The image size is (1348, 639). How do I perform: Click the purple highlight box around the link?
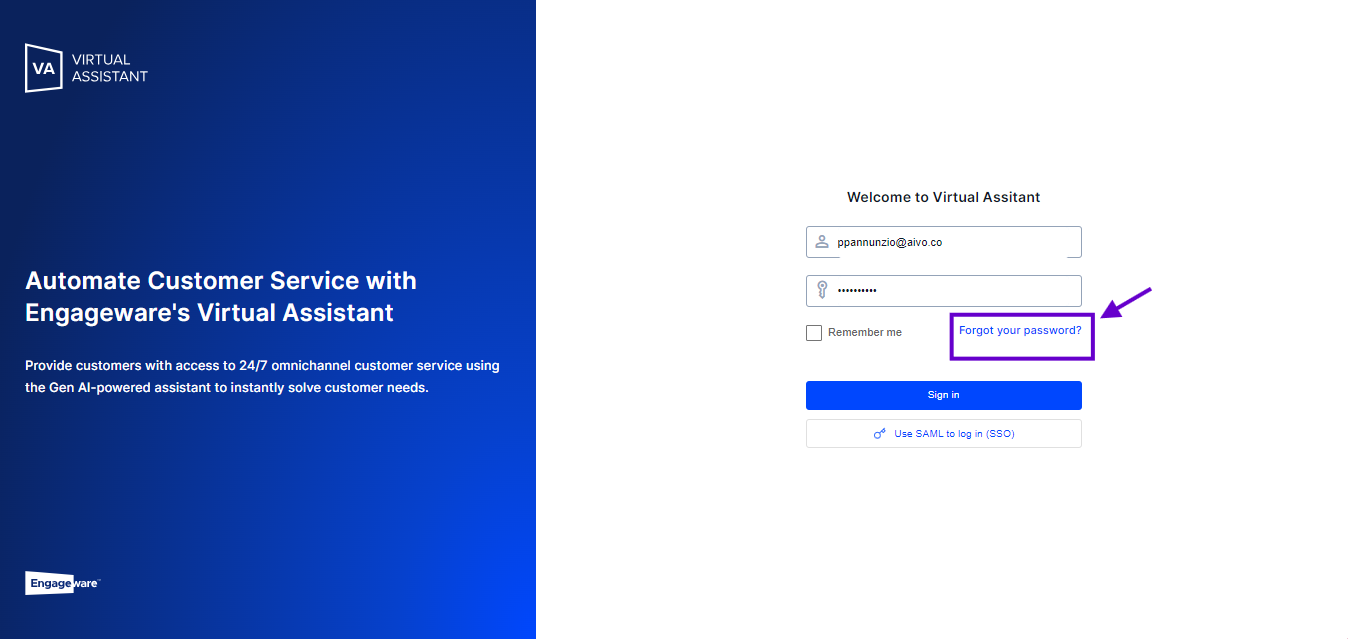[1022, 337]
